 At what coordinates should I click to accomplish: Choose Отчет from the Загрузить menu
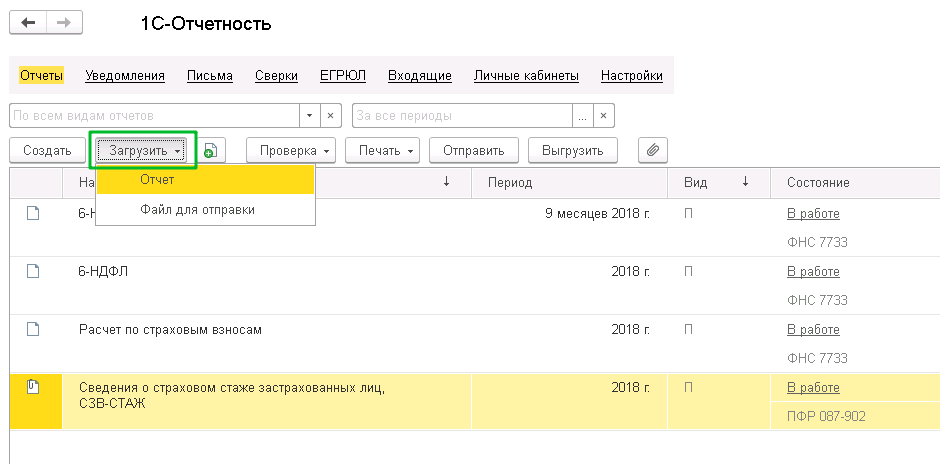[x=205, y=180]
